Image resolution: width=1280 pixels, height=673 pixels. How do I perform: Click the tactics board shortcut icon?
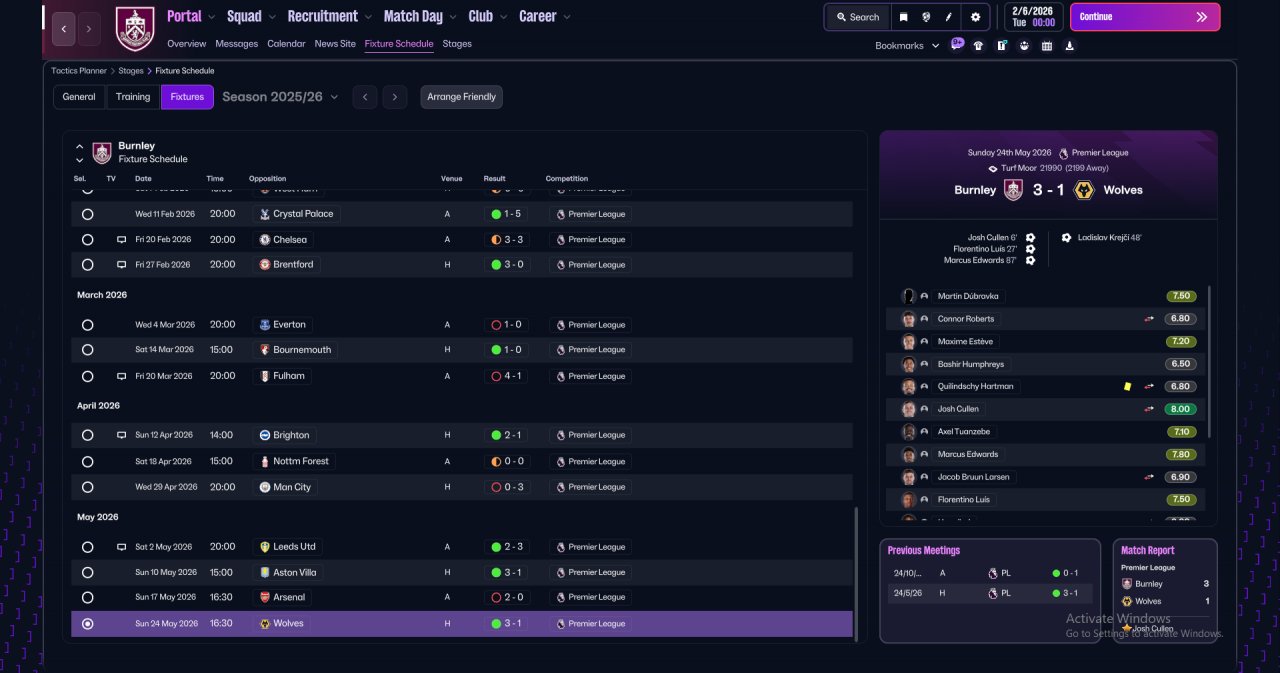coord(1001,45)
